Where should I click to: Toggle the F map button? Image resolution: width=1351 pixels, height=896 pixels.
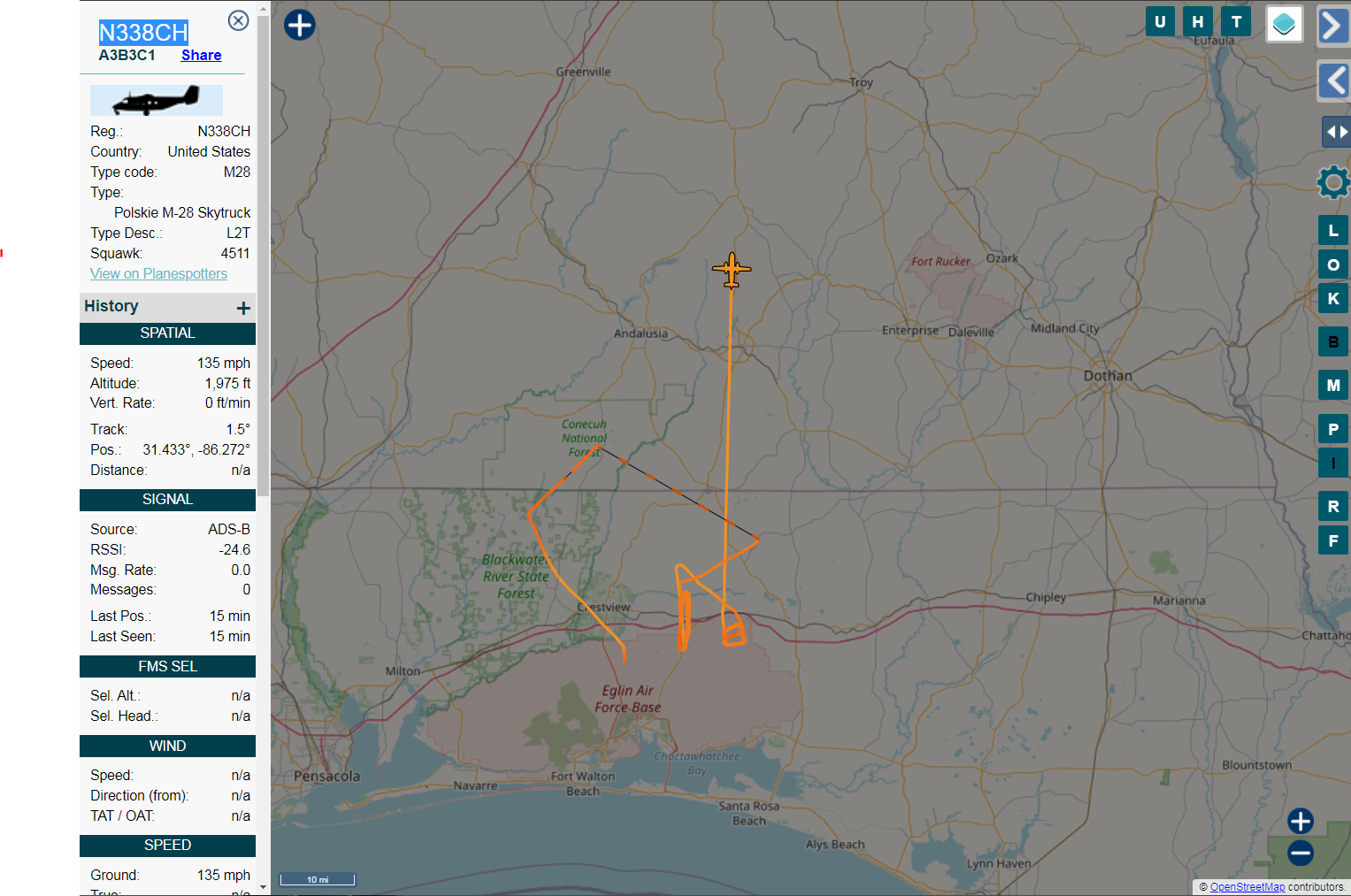pyautogui.click(x=1333, y=540)
